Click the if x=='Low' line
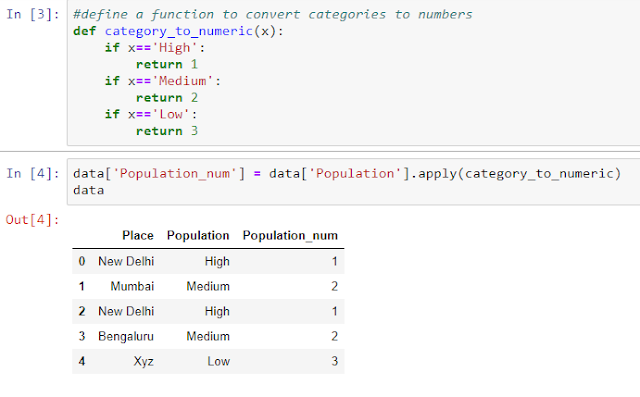 tap(151, 114)
